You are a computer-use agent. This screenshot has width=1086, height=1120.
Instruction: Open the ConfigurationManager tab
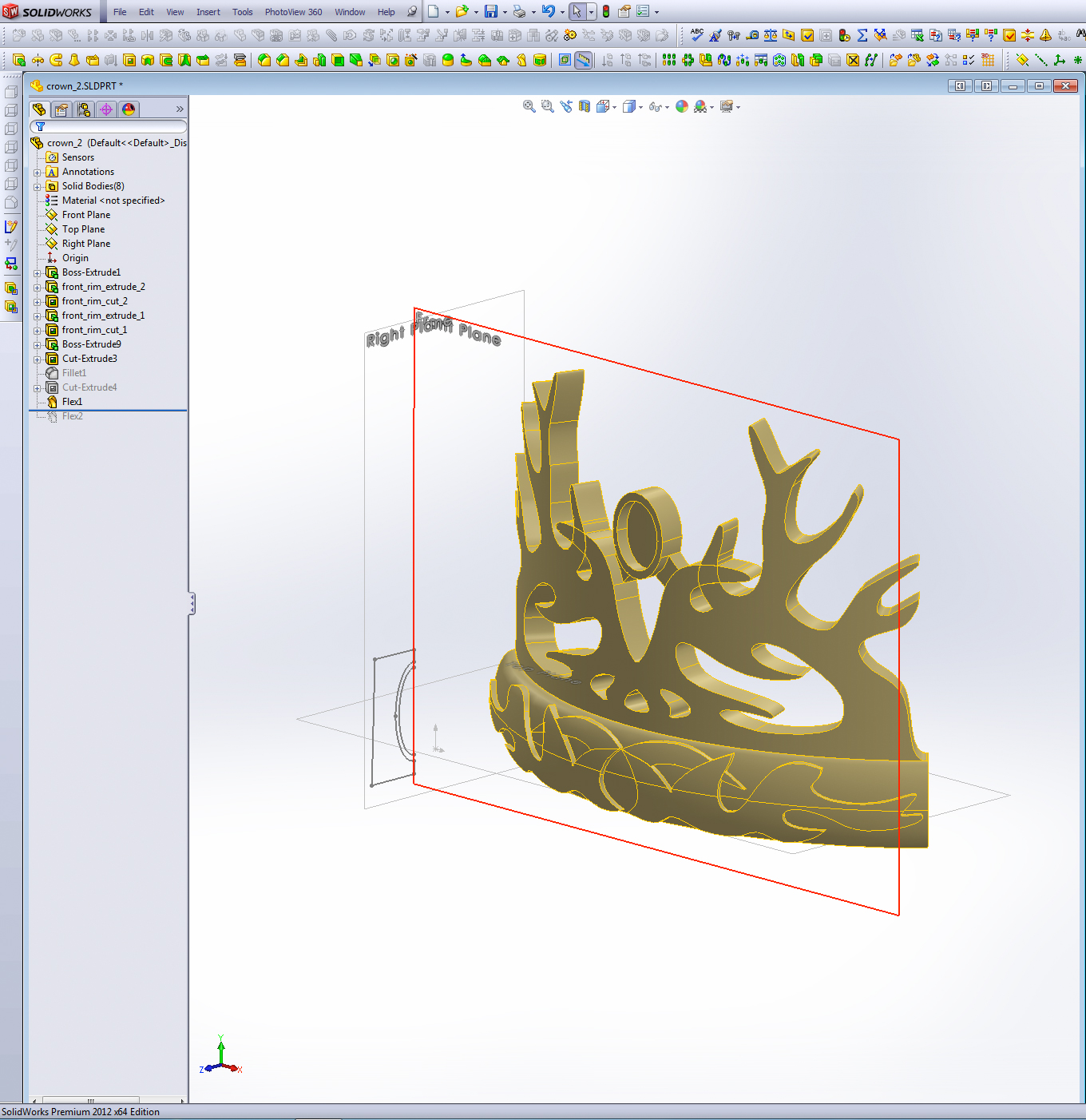tap(84, 109)
